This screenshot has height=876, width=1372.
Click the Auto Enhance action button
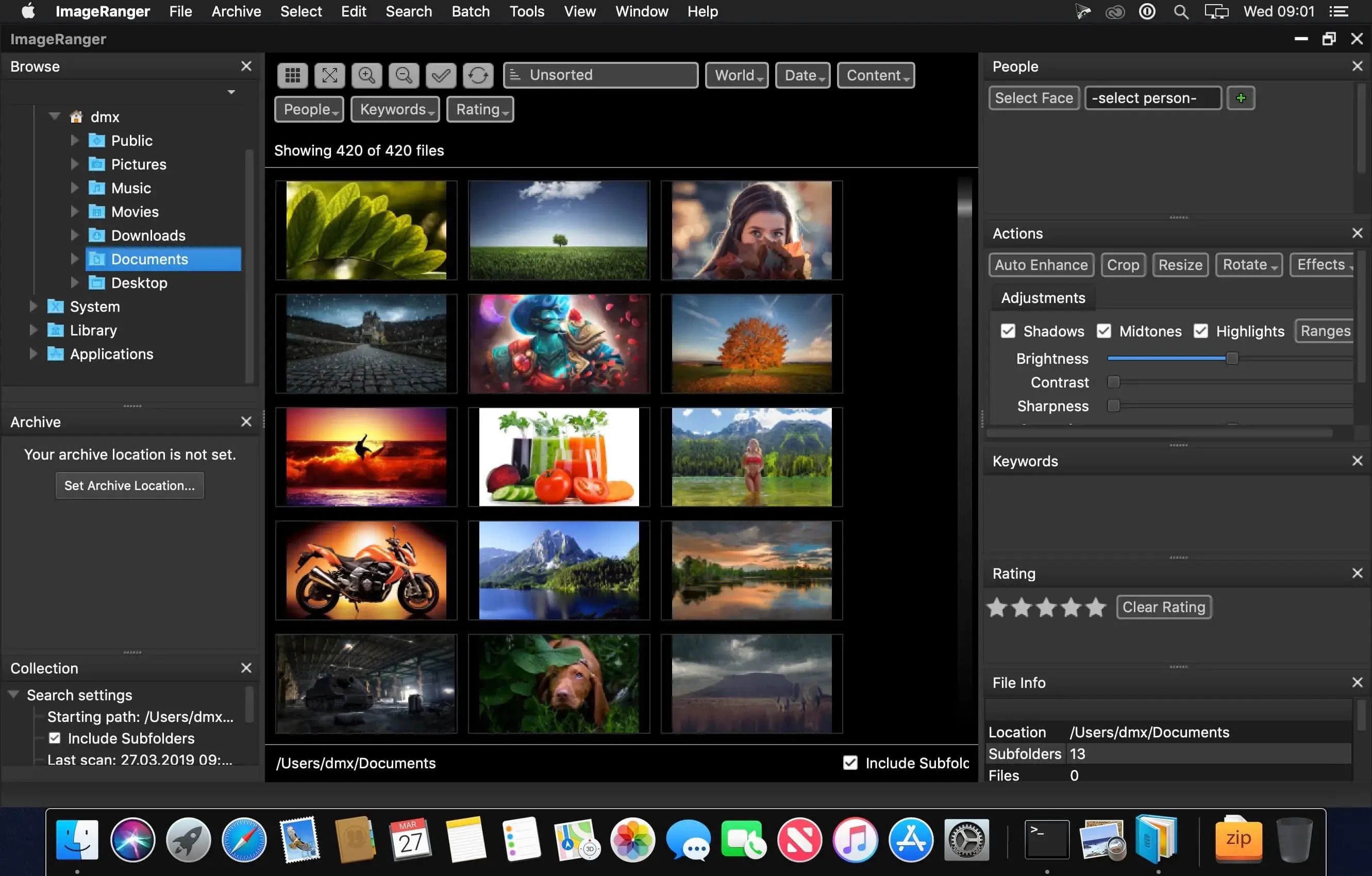pos(1041,265)
